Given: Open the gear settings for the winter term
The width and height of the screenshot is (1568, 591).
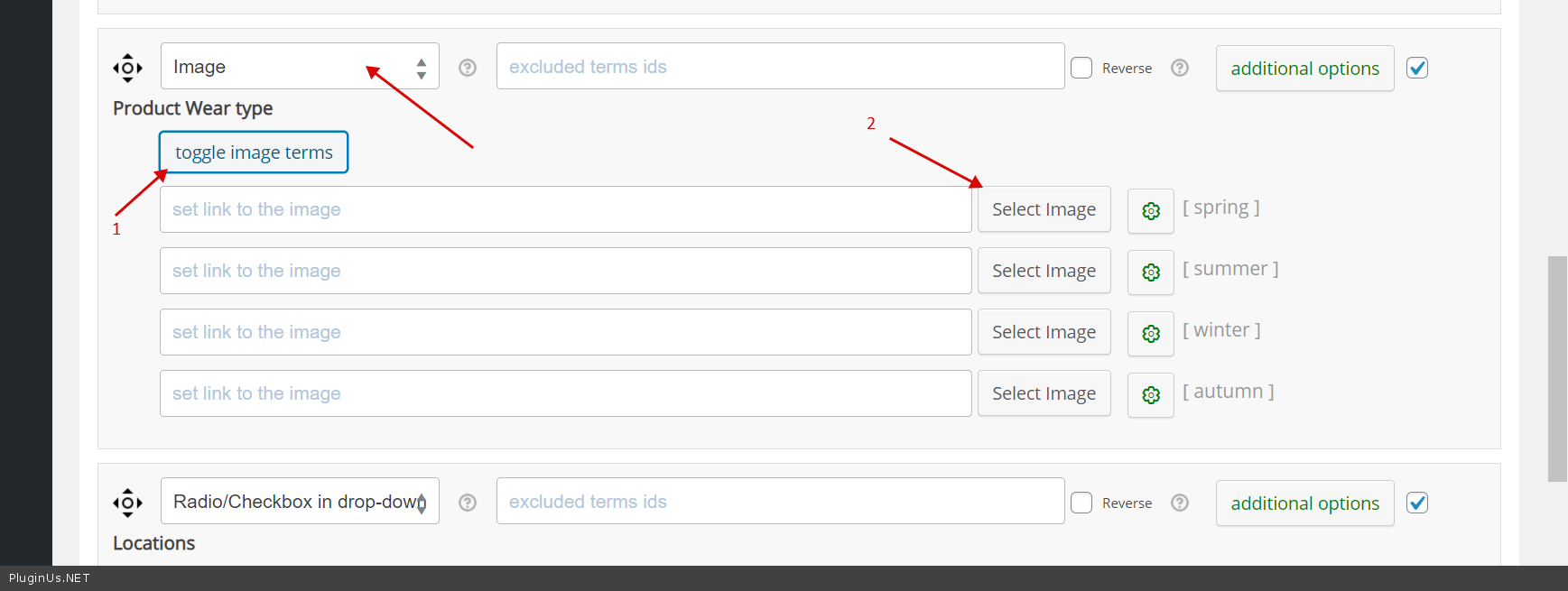Looking at the screenshot, I should [1151, 334].
